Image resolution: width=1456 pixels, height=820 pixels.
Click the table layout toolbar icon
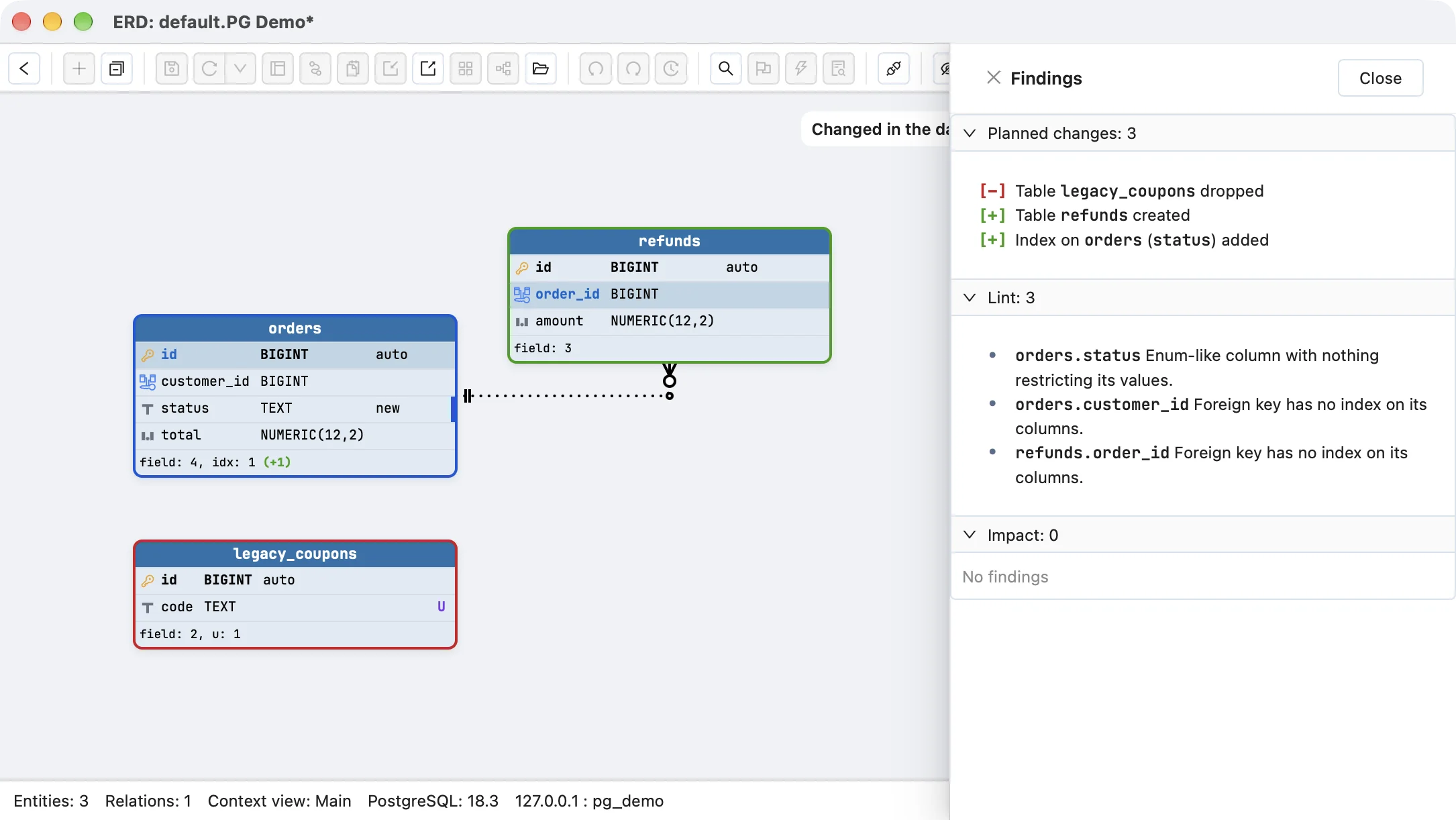pyautogui.click(x=278, y=68)
